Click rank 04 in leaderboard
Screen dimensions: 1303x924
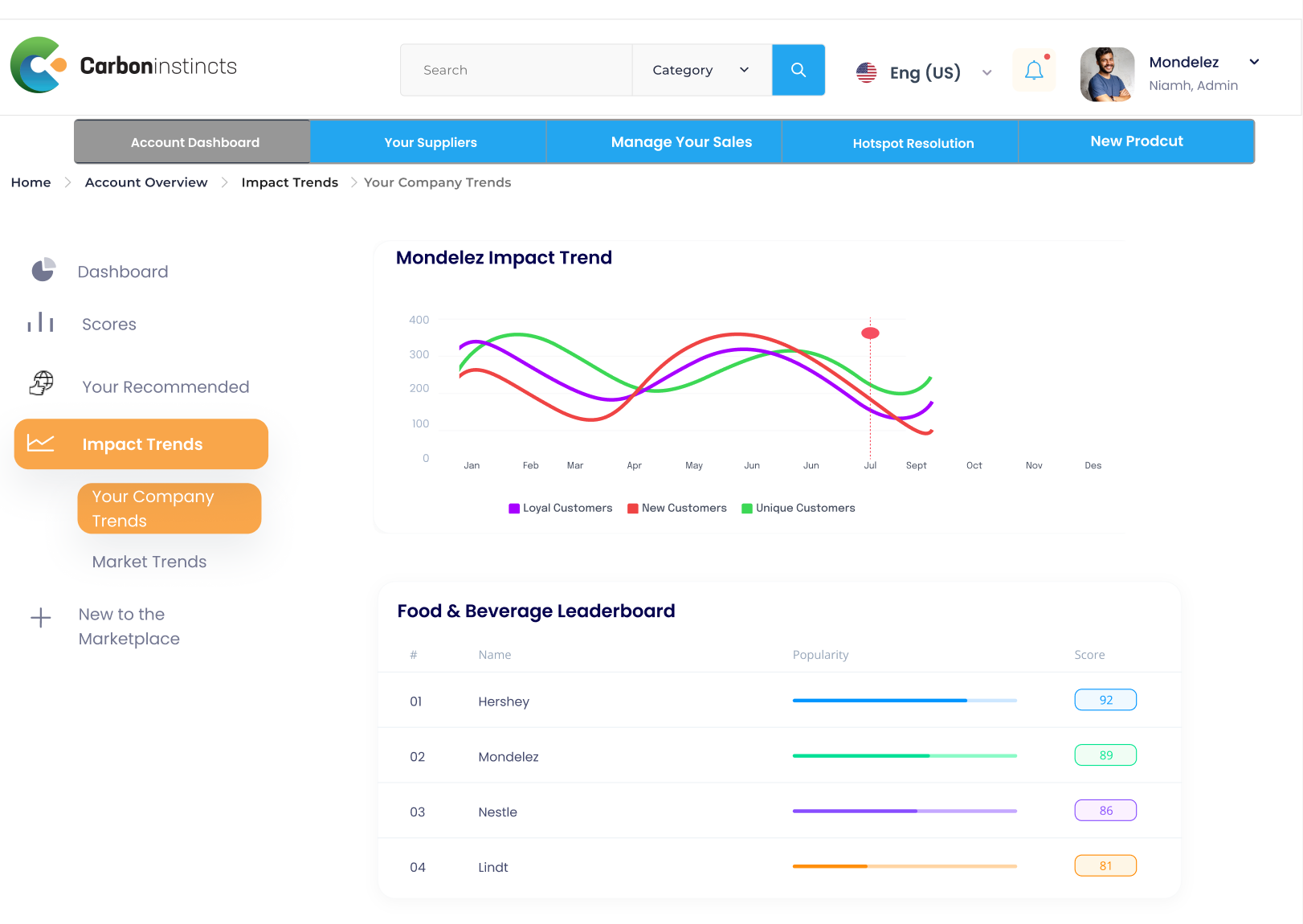[x=418, y=868]
